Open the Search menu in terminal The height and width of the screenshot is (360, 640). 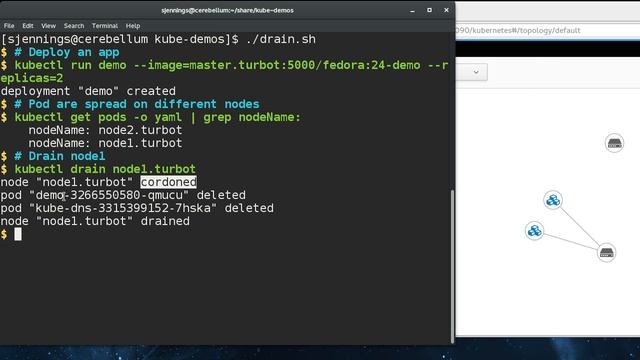coord(74,26)
